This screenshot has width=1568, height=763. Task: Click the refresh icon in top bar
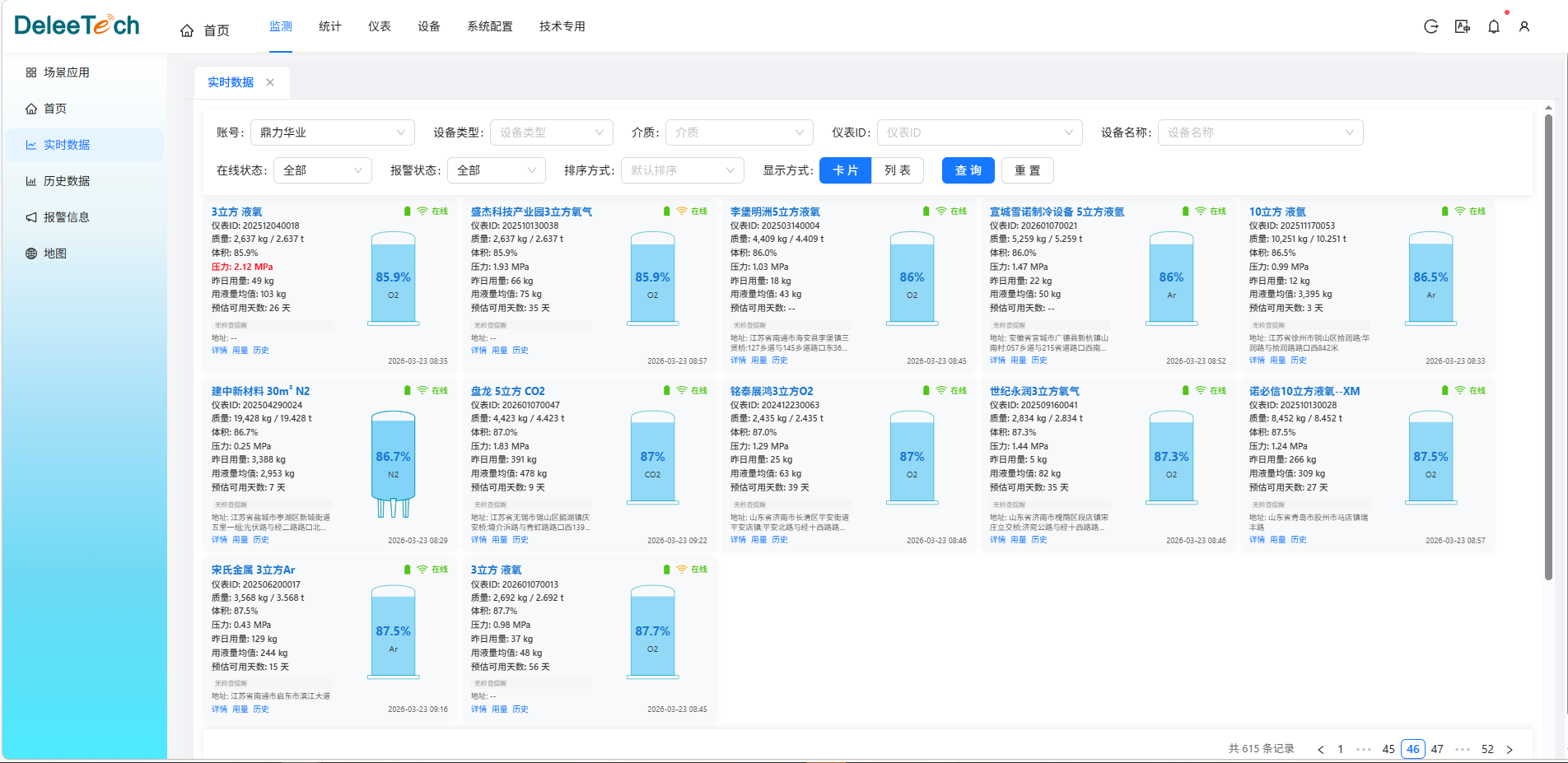click(x=1431, y=26)
